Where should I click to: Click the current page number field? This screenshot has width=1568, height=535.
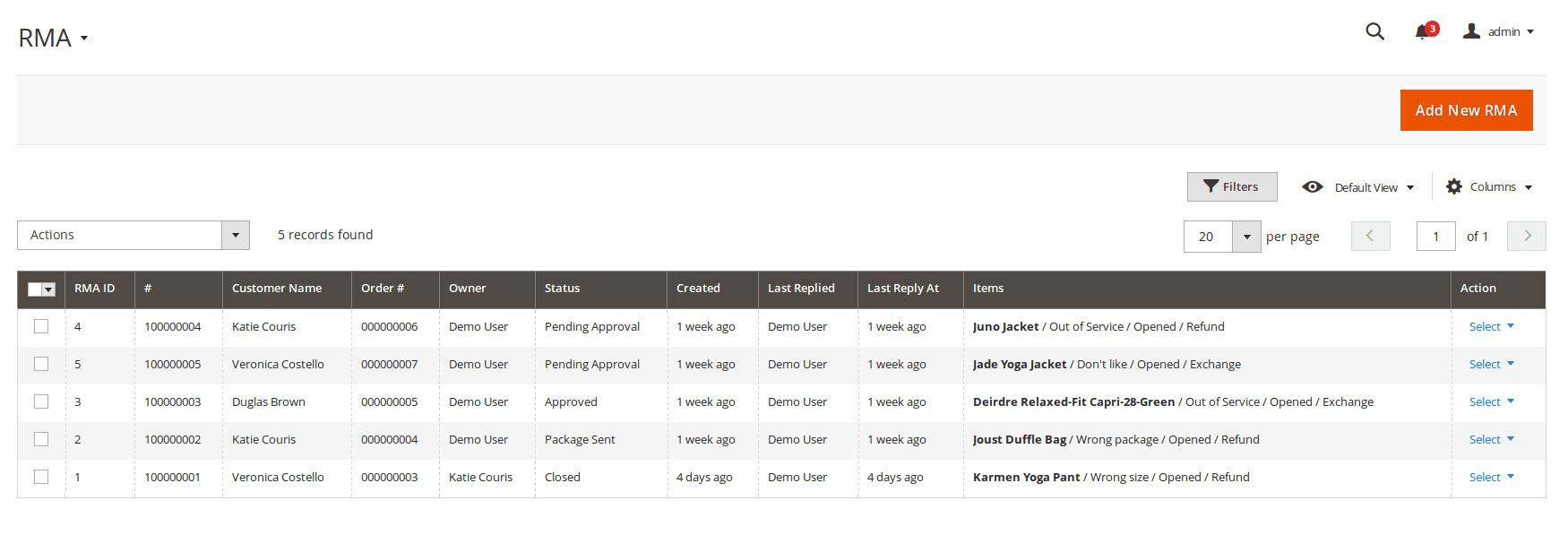tap(1435, 236)
